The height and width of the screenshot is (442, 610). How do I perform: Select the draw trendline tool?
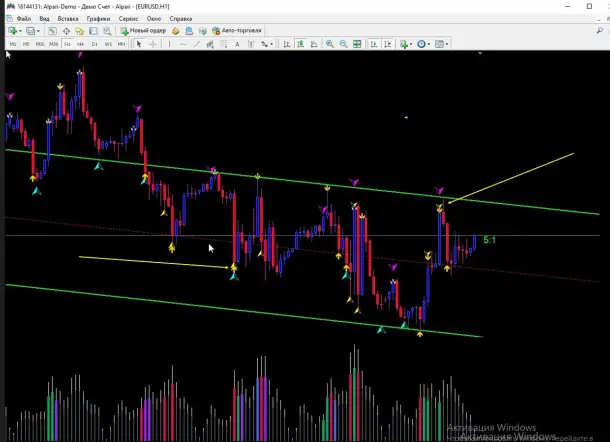(195, 44)
